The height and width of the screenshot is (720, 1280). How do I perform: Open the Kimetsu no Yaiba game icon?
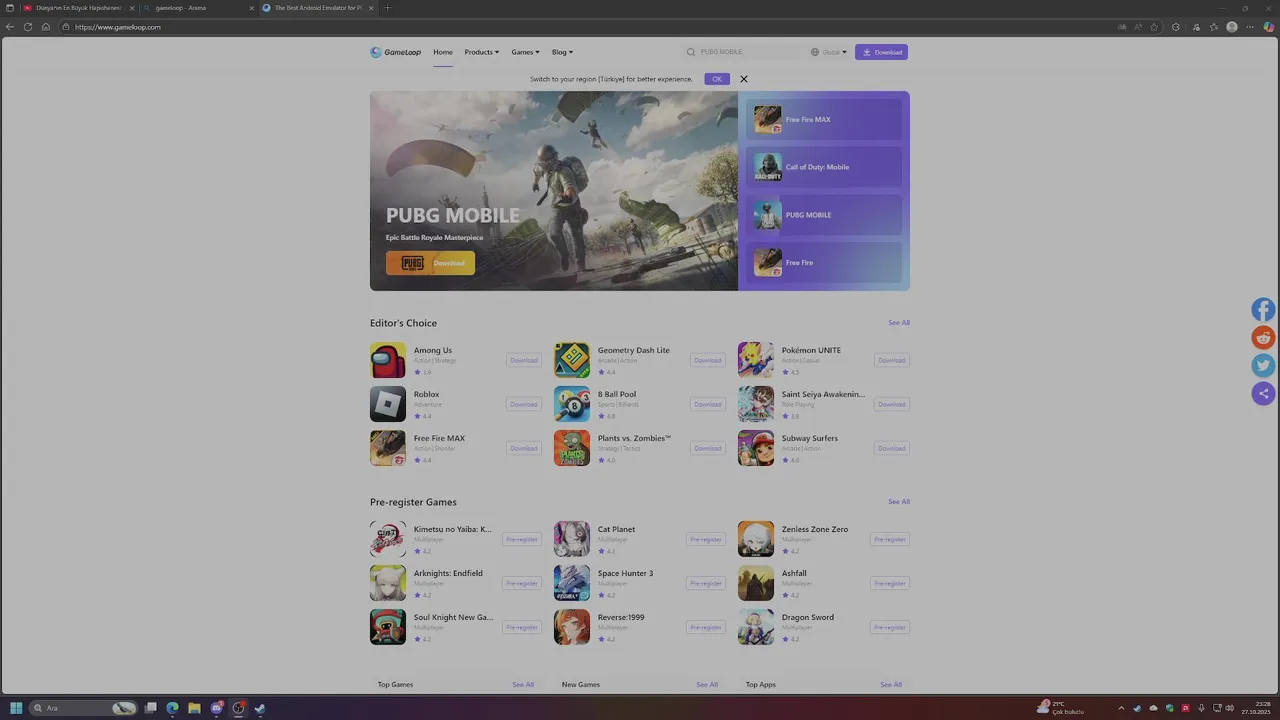coord(388,539)
